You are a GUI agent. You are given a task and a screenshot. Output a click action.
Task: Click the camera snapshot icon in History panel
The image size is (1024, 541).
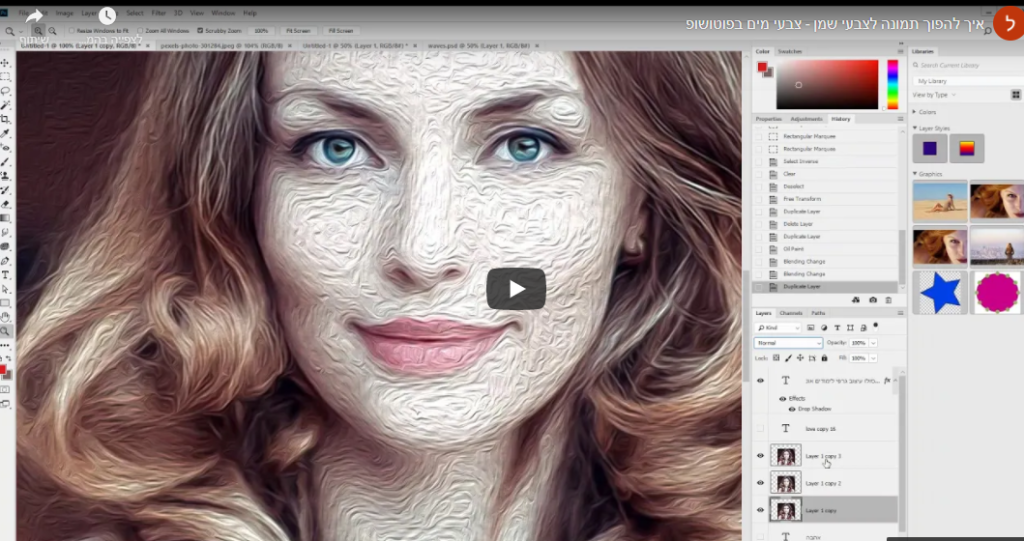(872, 300)
